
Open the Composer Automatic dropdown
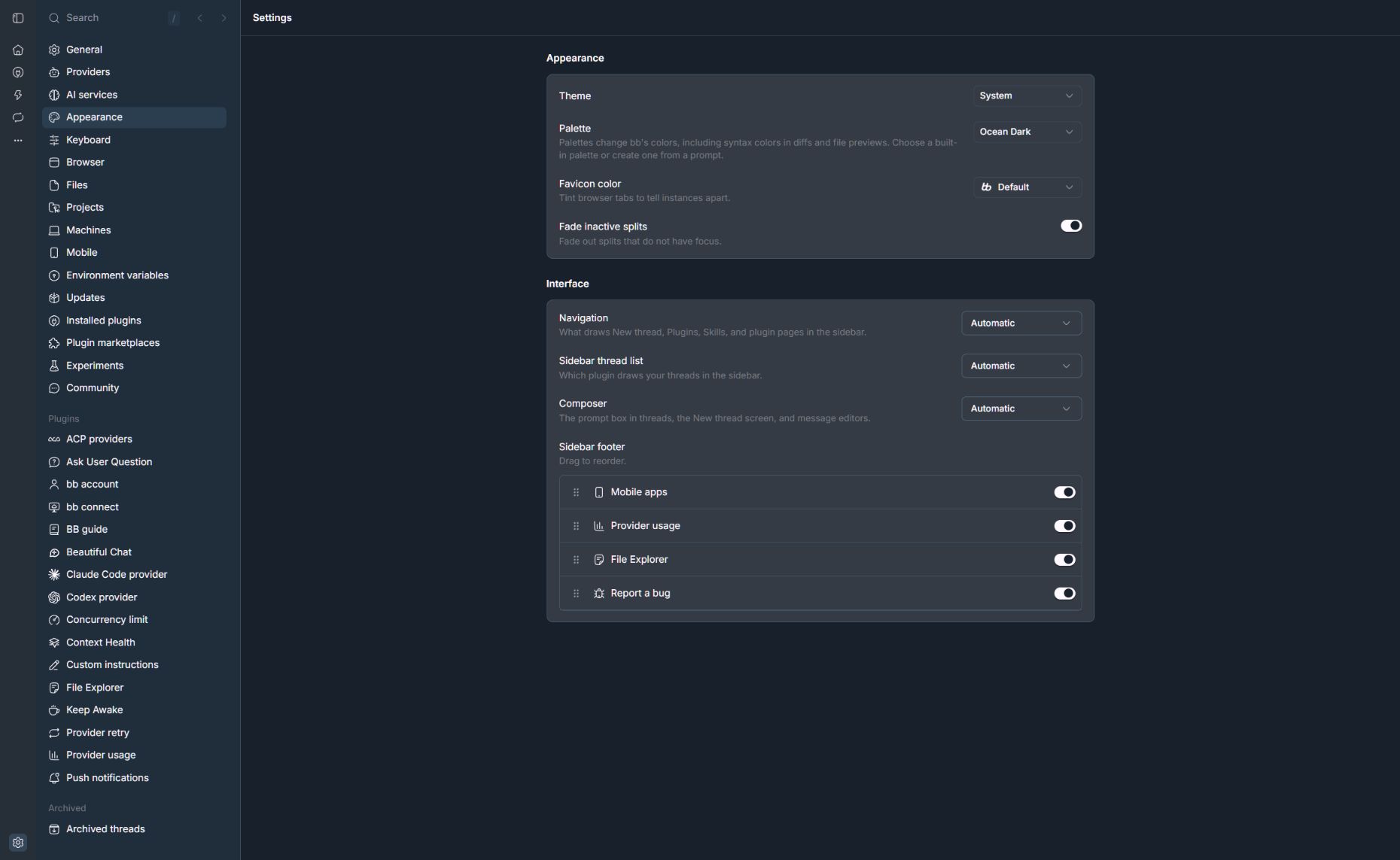1021,409
